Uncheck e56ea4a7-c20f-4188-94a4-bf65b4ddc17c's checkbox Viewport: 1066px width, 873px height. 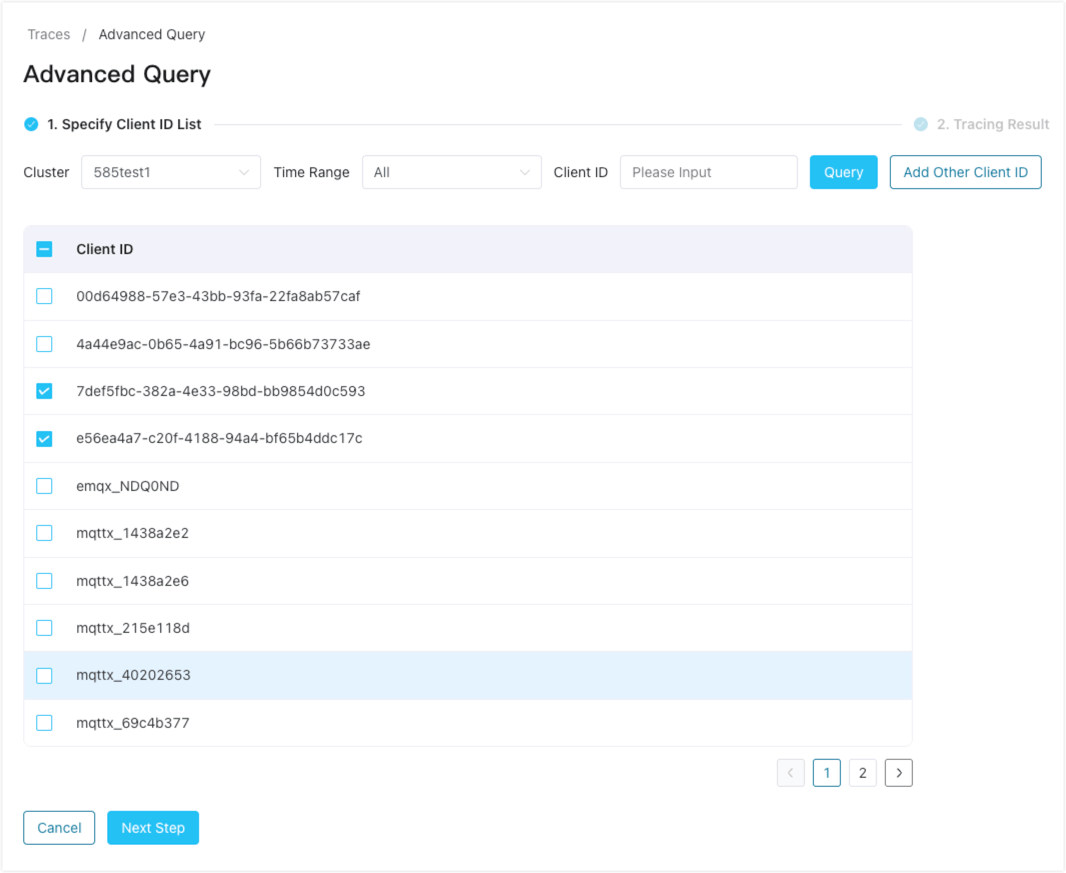pos(43,438)
